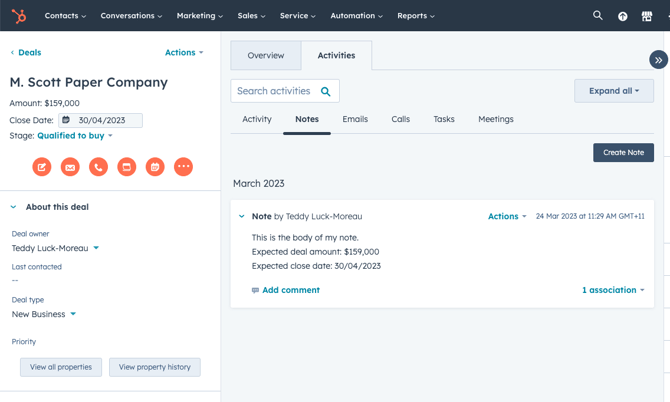Click the HubSpot sprocket logo

point(18,16)
